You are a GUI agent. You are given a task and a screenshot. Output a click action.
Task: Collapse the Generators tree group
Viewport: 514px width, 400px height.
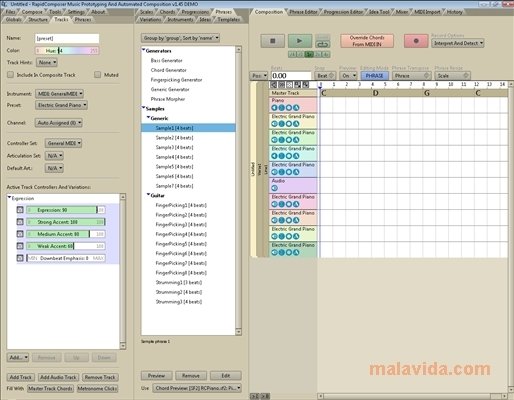click(x=144, y=50)
